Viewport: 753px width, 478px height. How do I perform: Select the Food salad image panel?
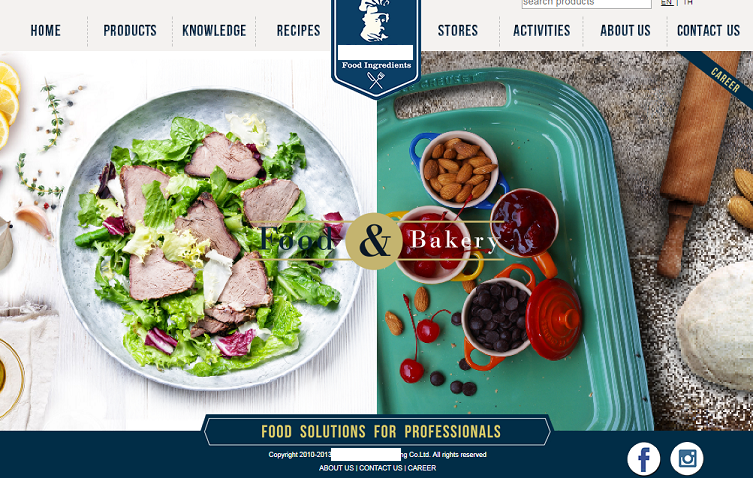[188, 240]
